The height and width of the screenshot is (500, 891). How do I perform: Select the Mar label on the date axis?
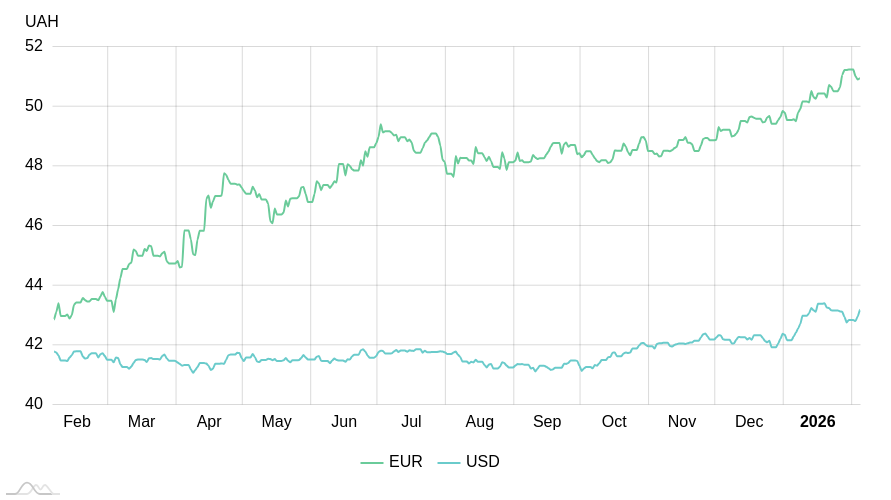(142, 422)
